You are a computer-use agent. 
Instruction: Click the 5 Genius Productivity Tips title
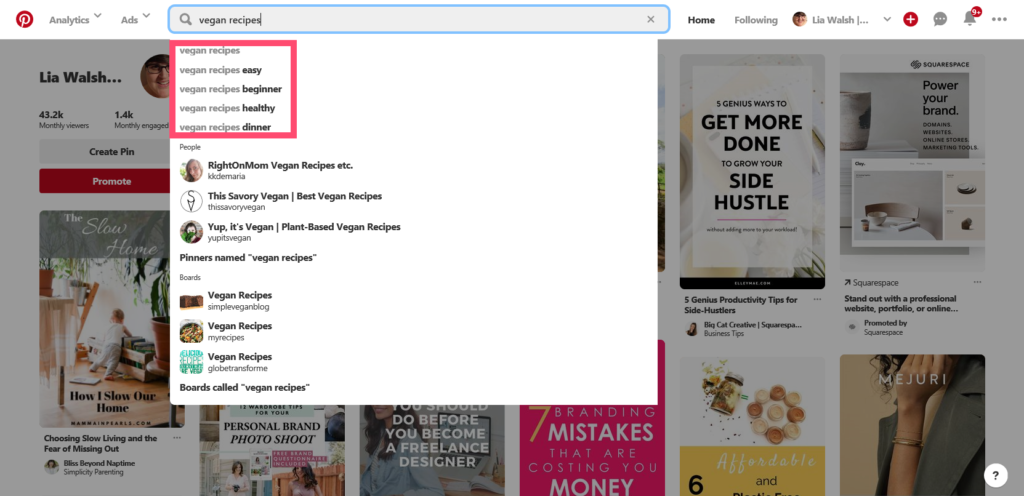click(x=741, y=305)
